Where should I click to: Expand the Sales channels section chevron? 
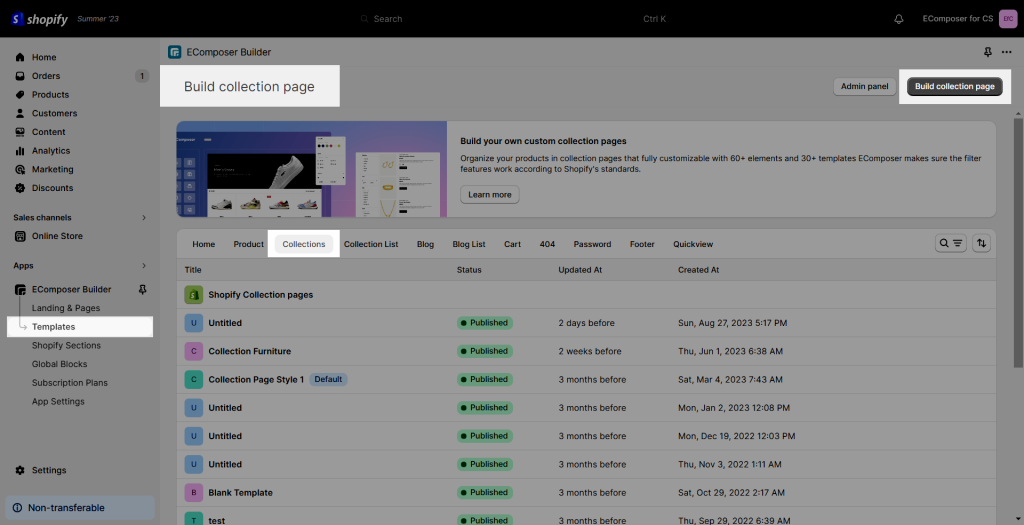point(144,217)
